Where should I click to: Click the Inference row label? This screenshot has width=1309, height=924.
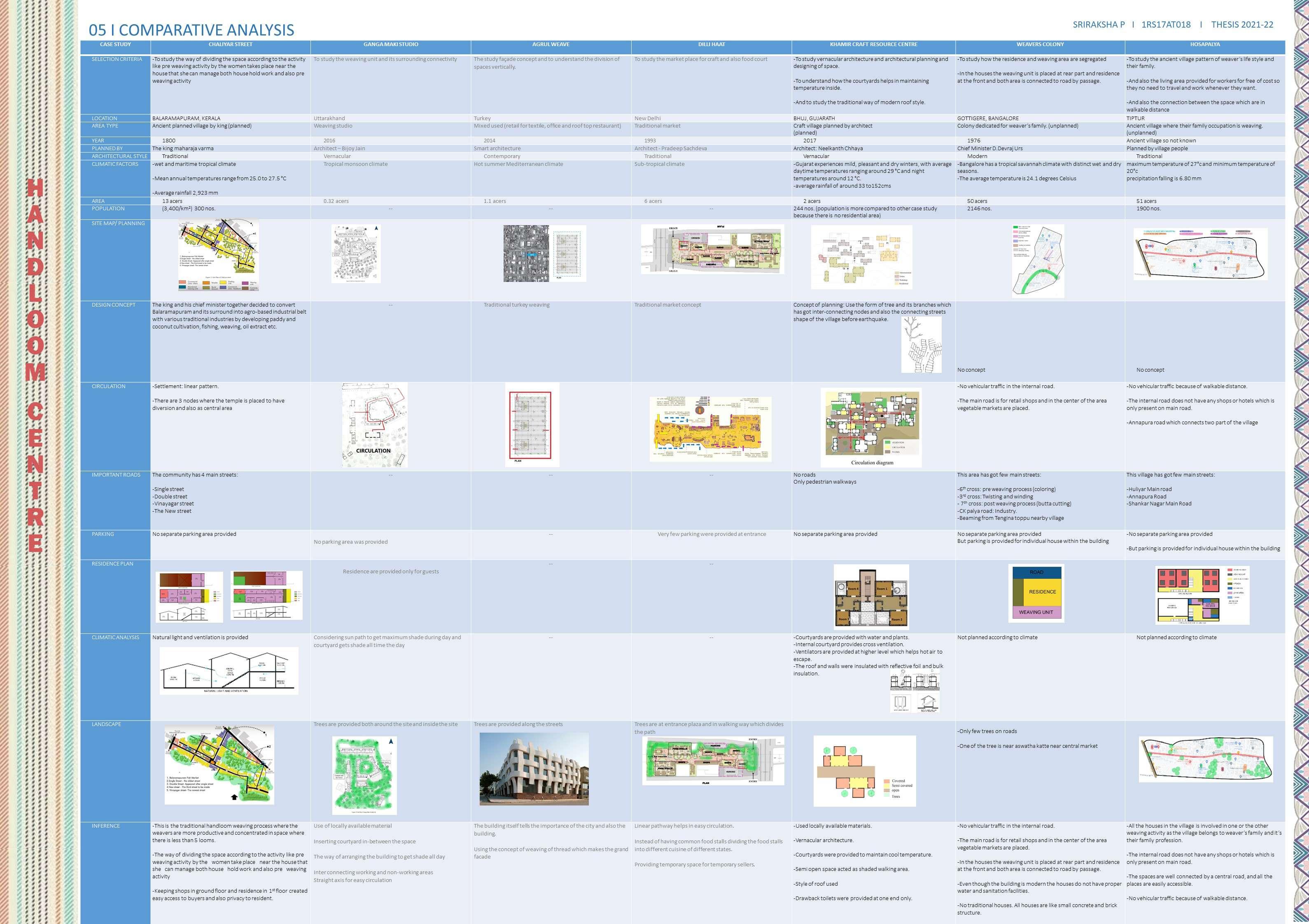[x=105, y=826]
